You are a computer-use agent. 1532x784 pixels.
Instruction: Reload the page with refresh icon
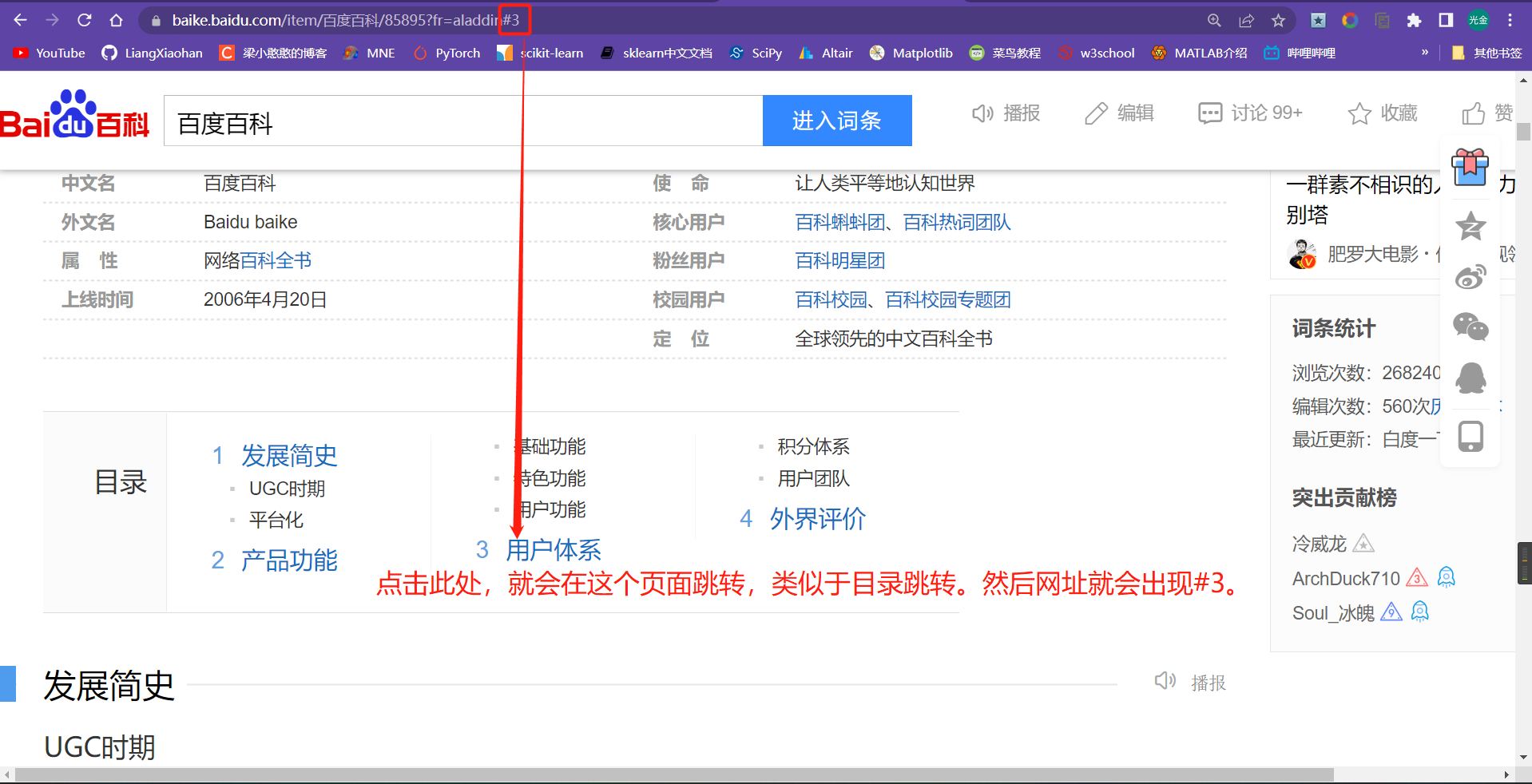click(x=85, y=20)
